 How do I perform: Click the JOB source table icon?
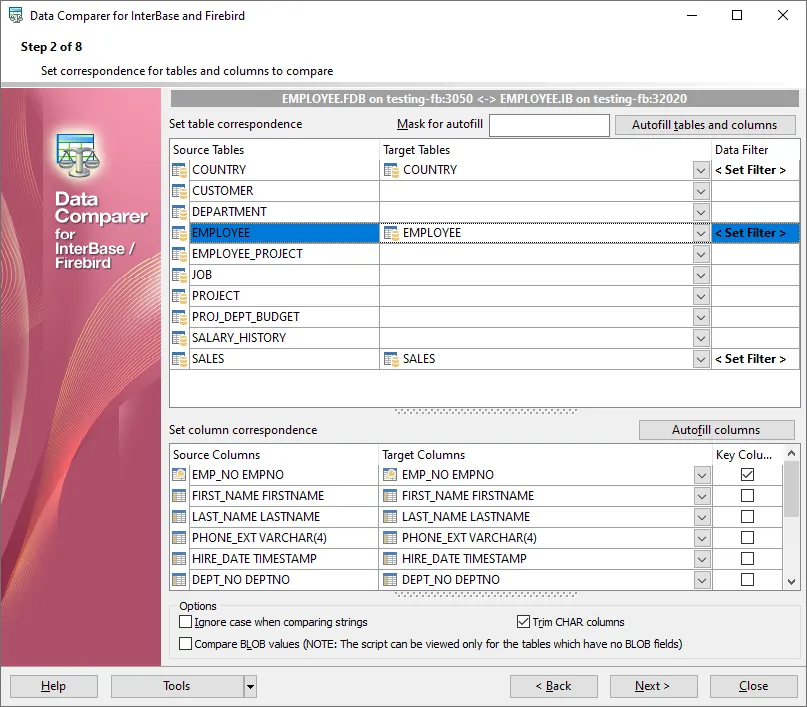click(x=180, y=275)
